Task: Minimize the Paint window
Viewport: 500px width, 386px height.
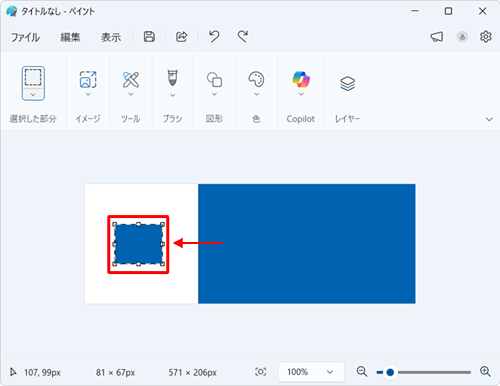Action: 415,11
